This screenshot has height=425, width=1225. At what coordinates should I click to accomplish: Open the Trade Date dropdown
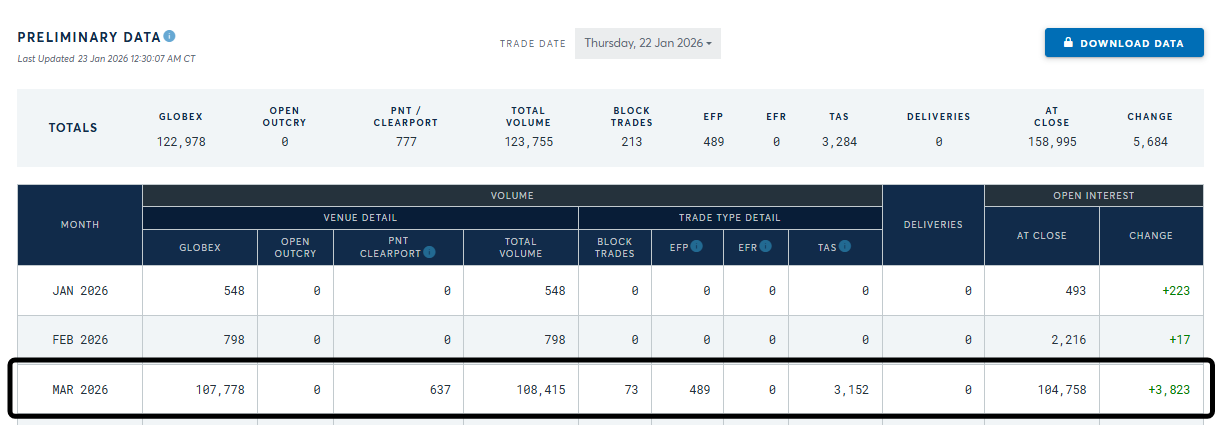648,43
